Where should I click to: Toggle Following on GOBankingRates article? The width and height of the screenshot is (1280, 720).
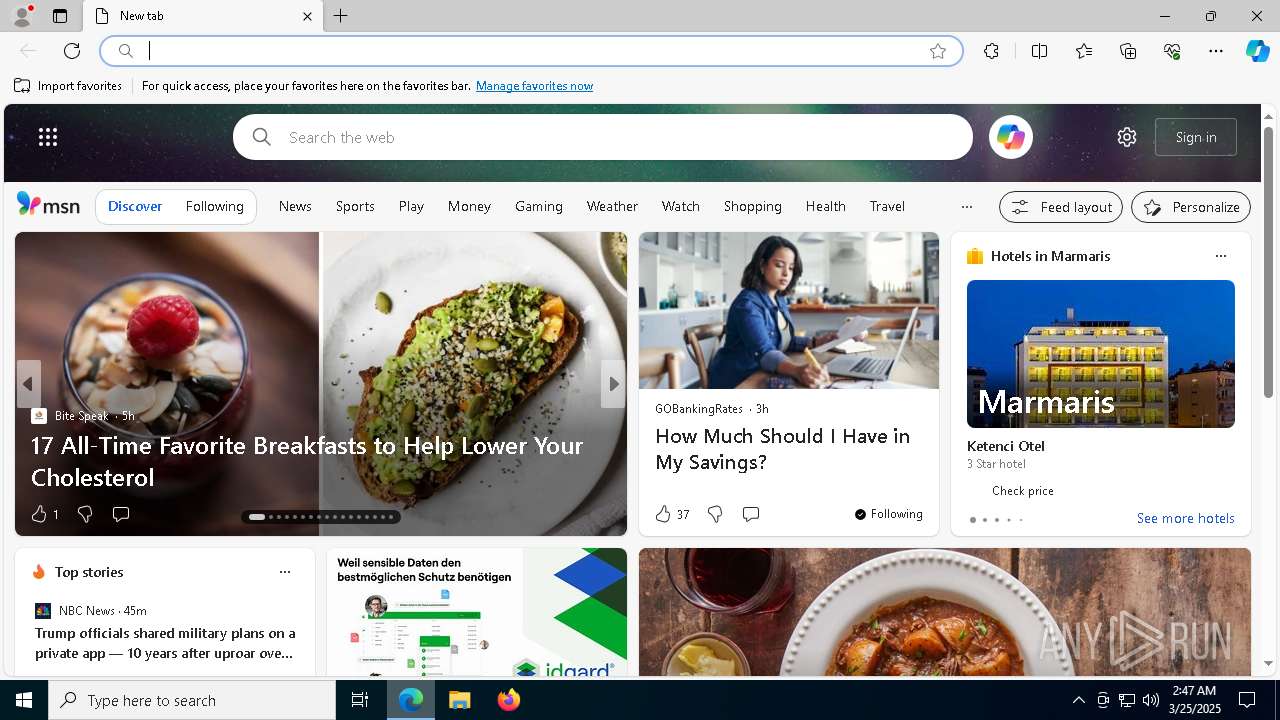[x=888, y=514]
